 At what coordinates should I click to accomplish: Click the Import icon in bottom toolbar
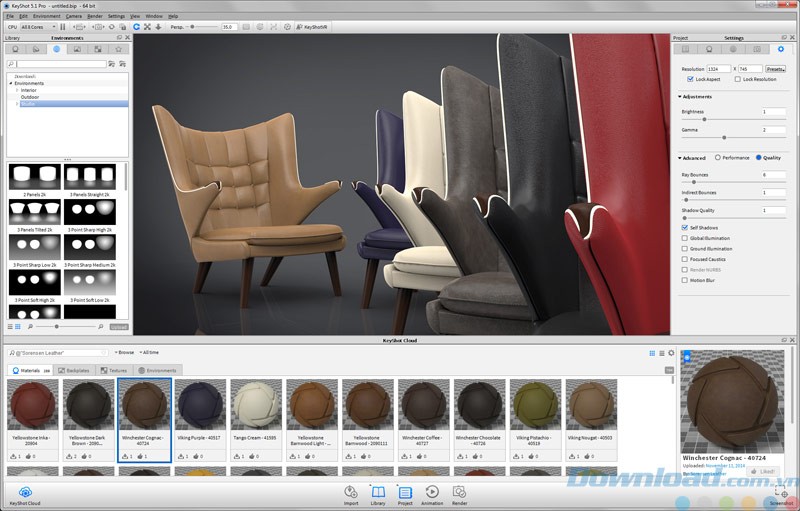pyautogui.click(x=351, y=492)
